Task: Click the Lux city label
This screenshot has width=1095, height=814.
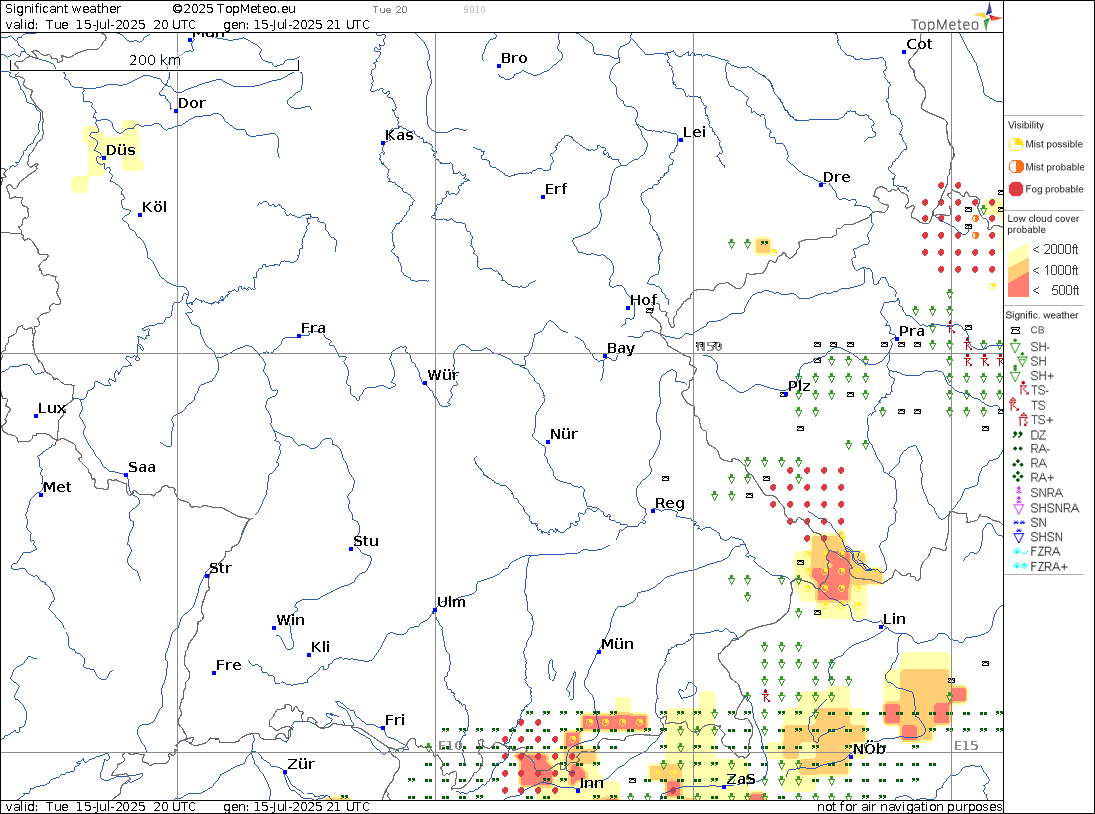Action: 52,408
